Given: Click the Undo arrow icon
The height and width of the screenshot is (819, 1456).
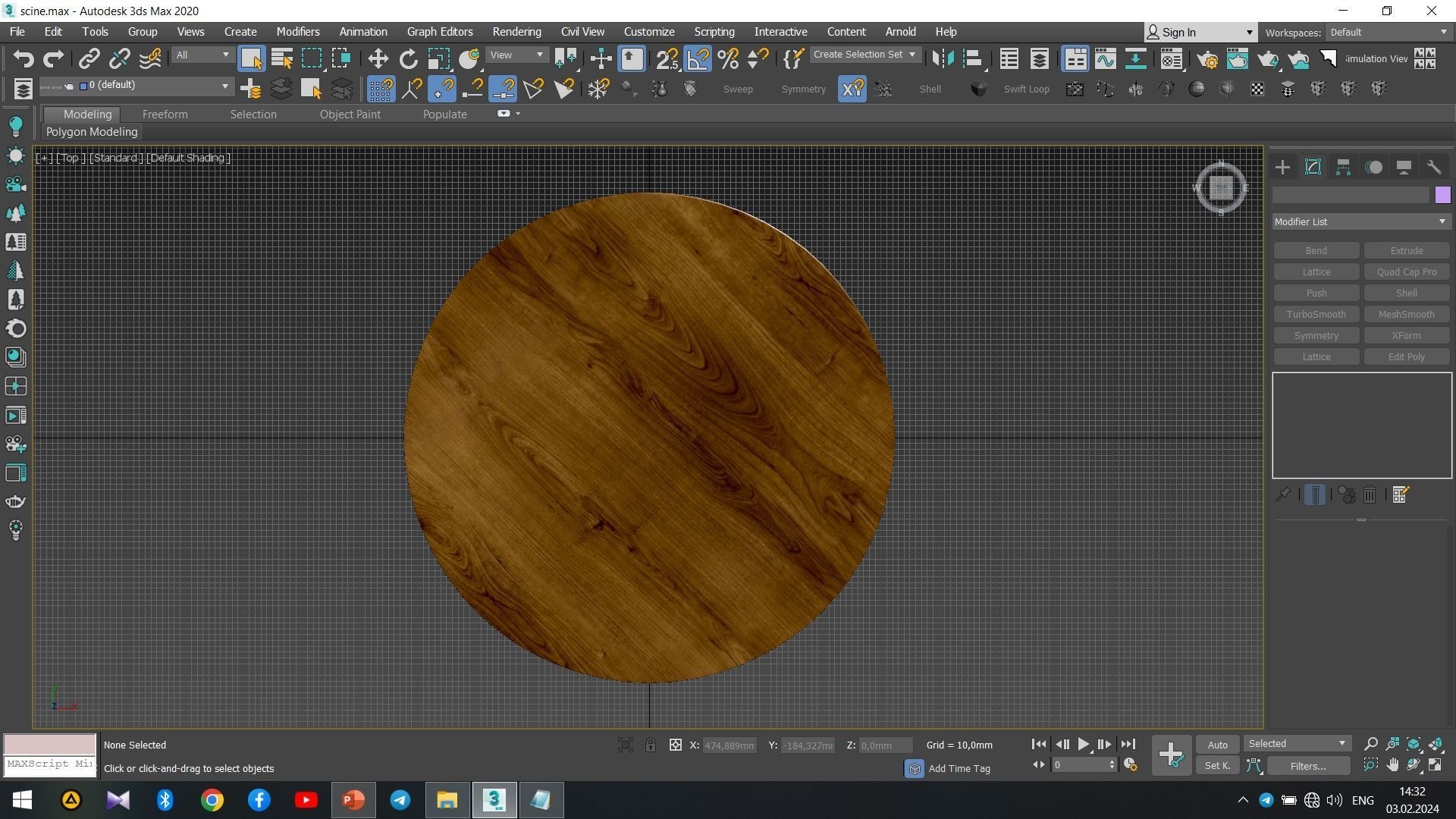Looking at the screenshot, I should click(x=24, y=58).
